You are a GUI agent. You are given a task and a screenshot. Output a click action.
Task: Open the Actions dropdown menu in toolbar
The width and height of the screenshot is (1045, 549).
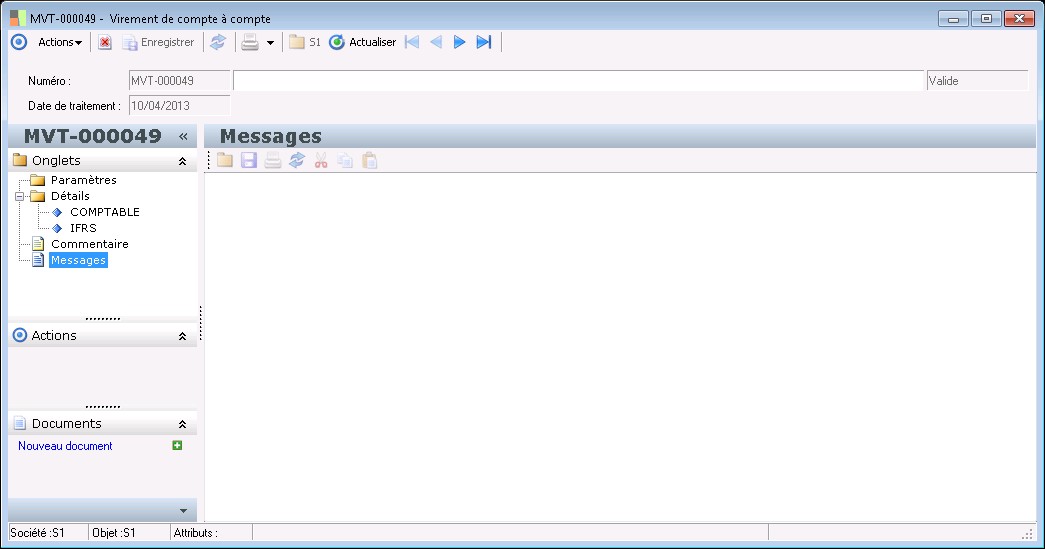click(x=60, y=42)
